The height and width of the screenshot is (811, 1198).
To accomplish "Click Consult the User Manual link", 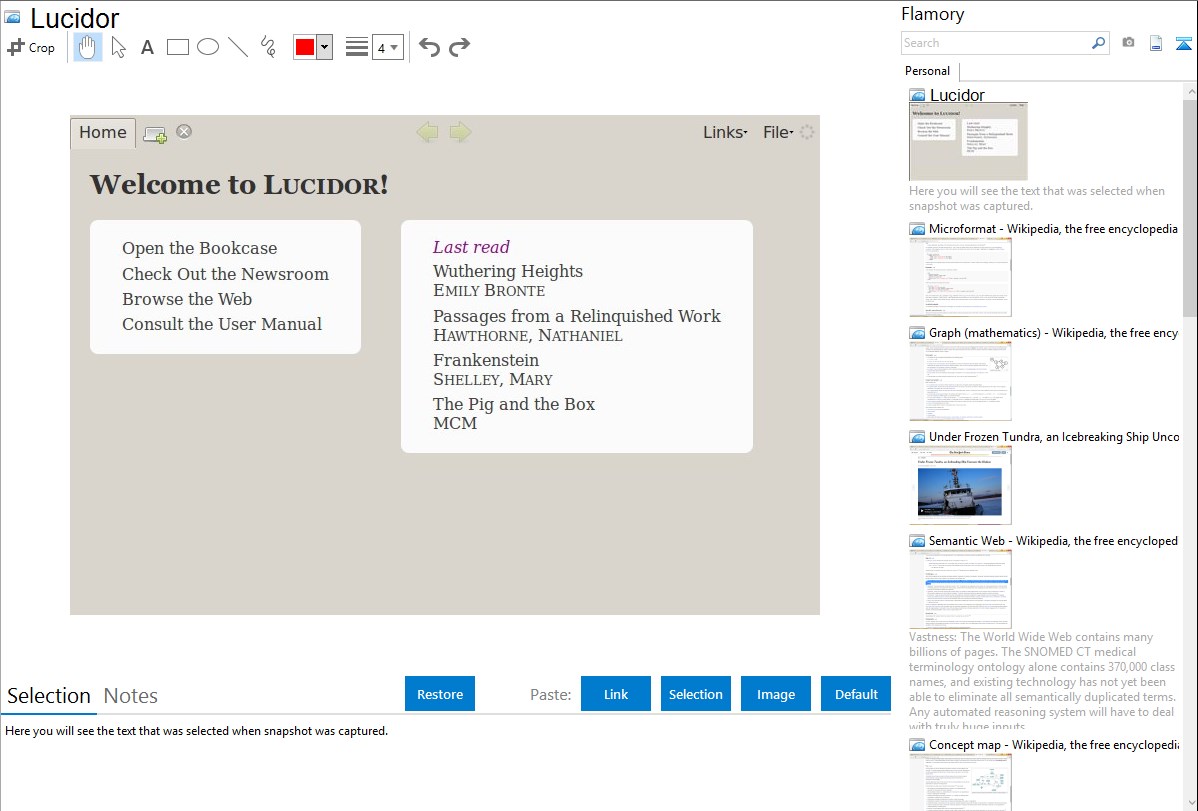I will coord(222,324).
